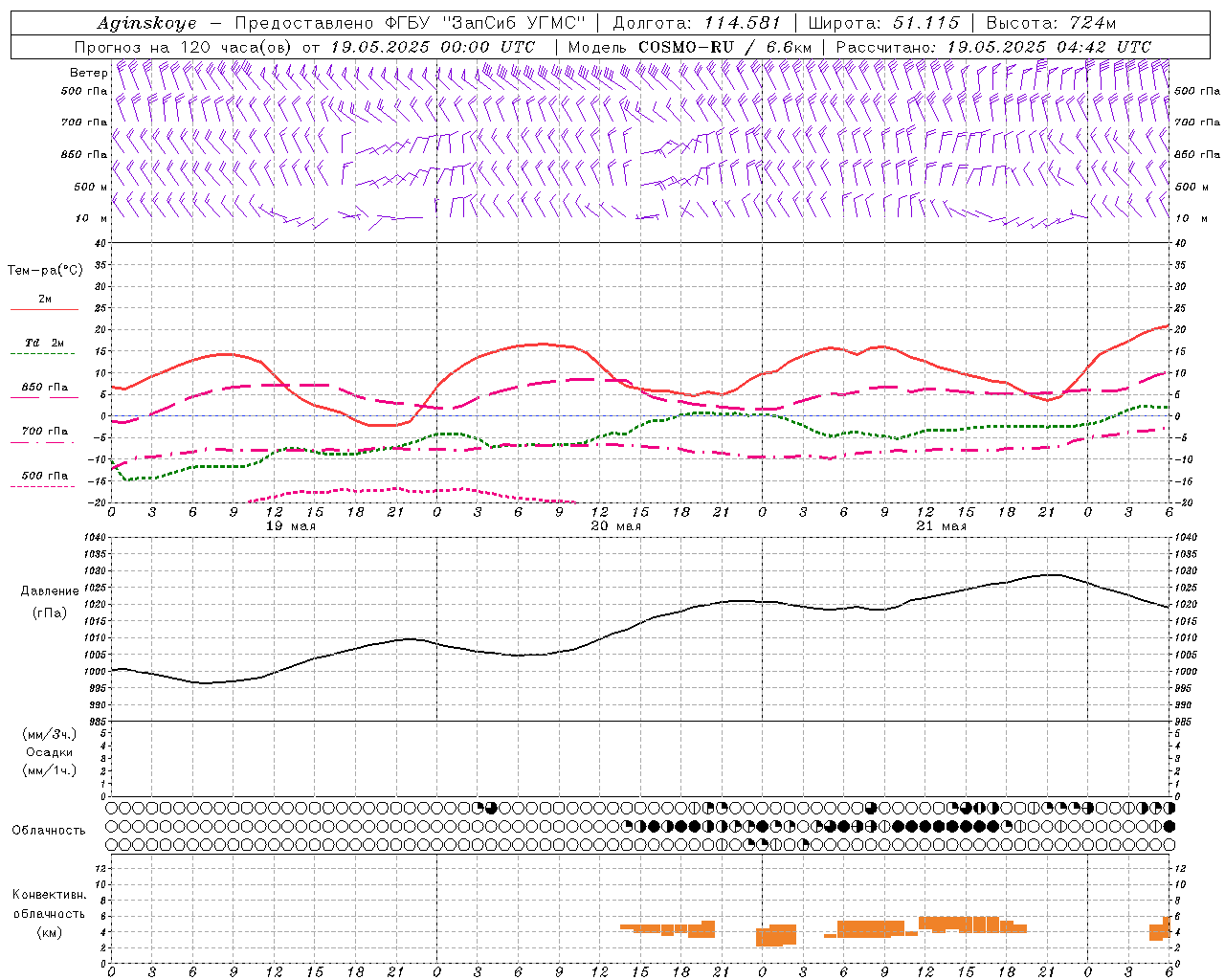
Task: Click the Облачность cloudiness row label
Action: (49, 830)
